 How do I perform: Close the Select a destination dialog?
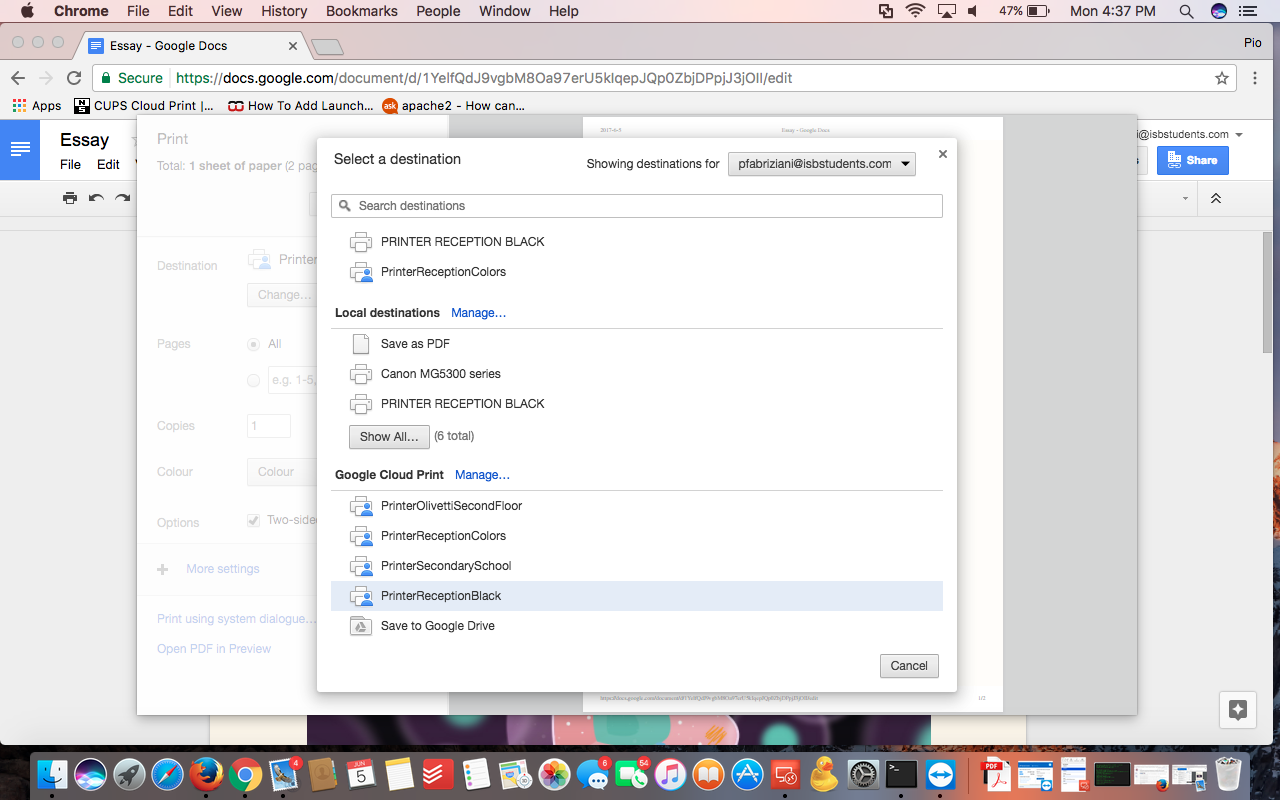coord(942,154)
